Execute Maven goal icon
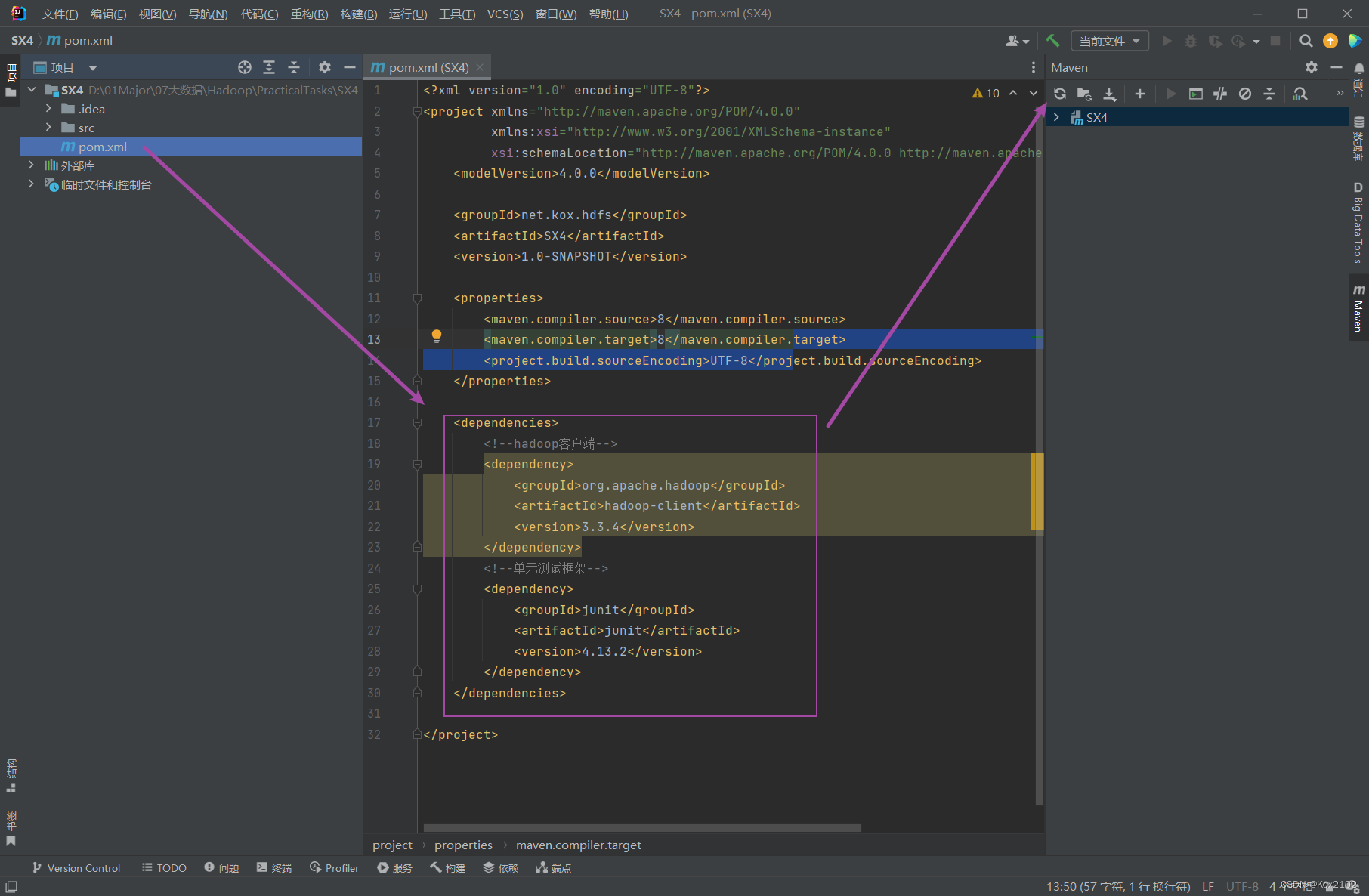This screenshot has width=1369, height=896. click(1196, 94)
